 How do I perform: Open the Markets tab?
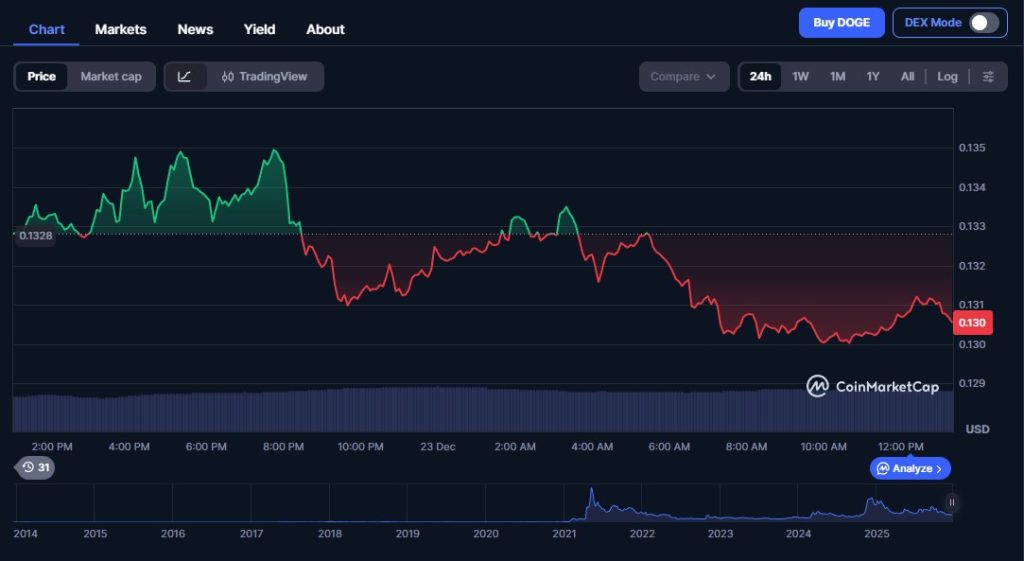[120, 29]
